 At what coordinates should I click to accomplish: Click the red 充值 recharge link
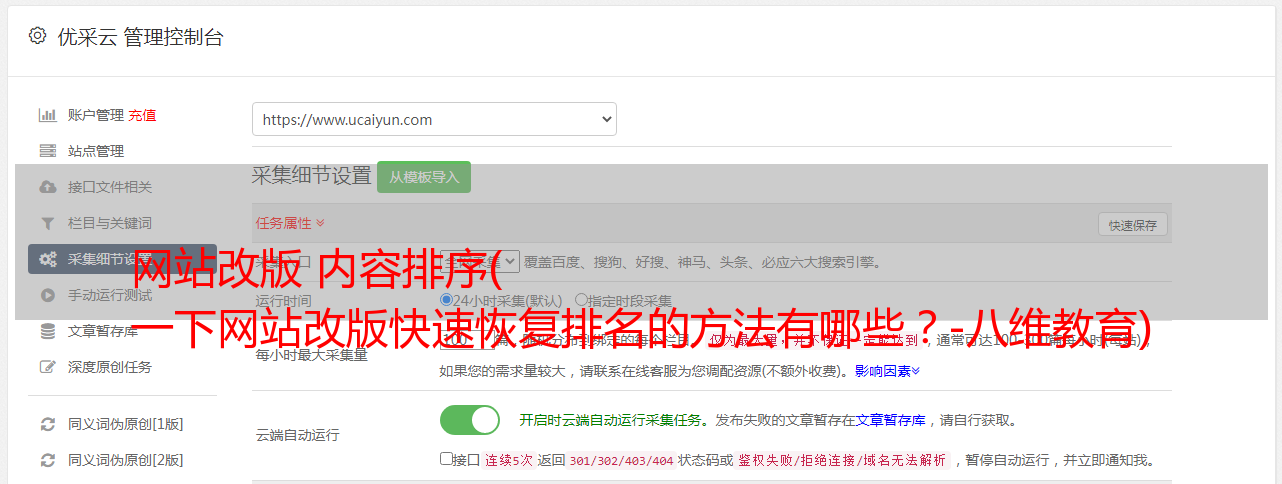142,115
